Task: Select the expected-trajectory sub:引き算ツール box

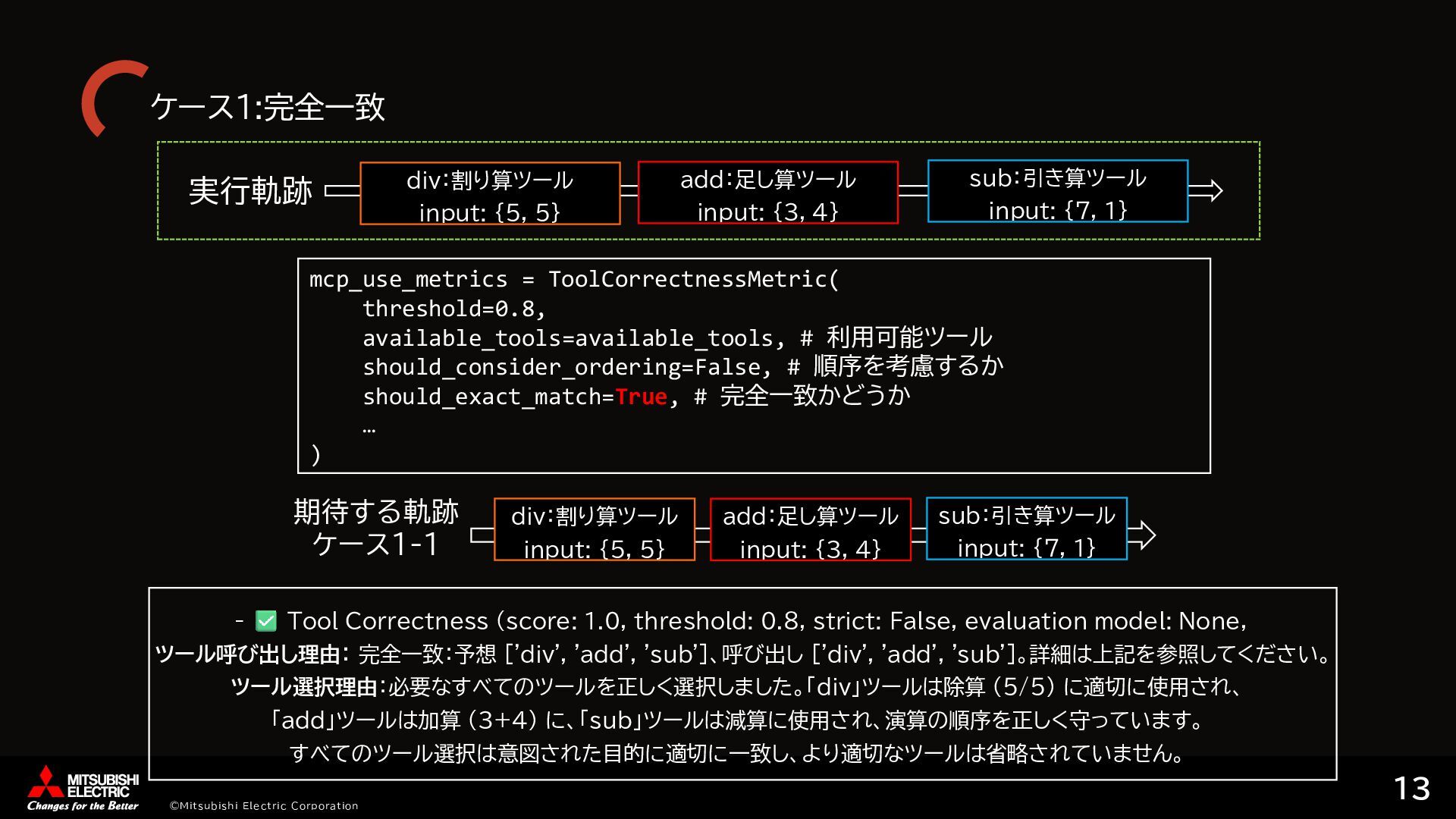Action: pyautogui.click(x=1026, y=529)
